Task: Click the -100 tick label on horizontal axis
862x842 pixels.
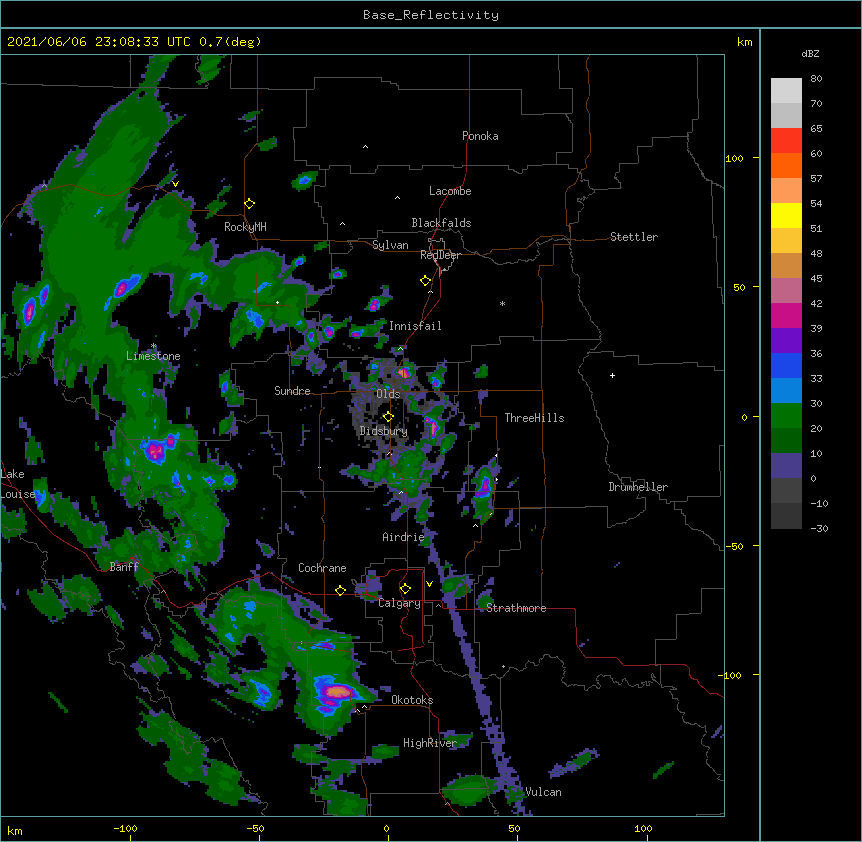Action: (x=125, y=828)
